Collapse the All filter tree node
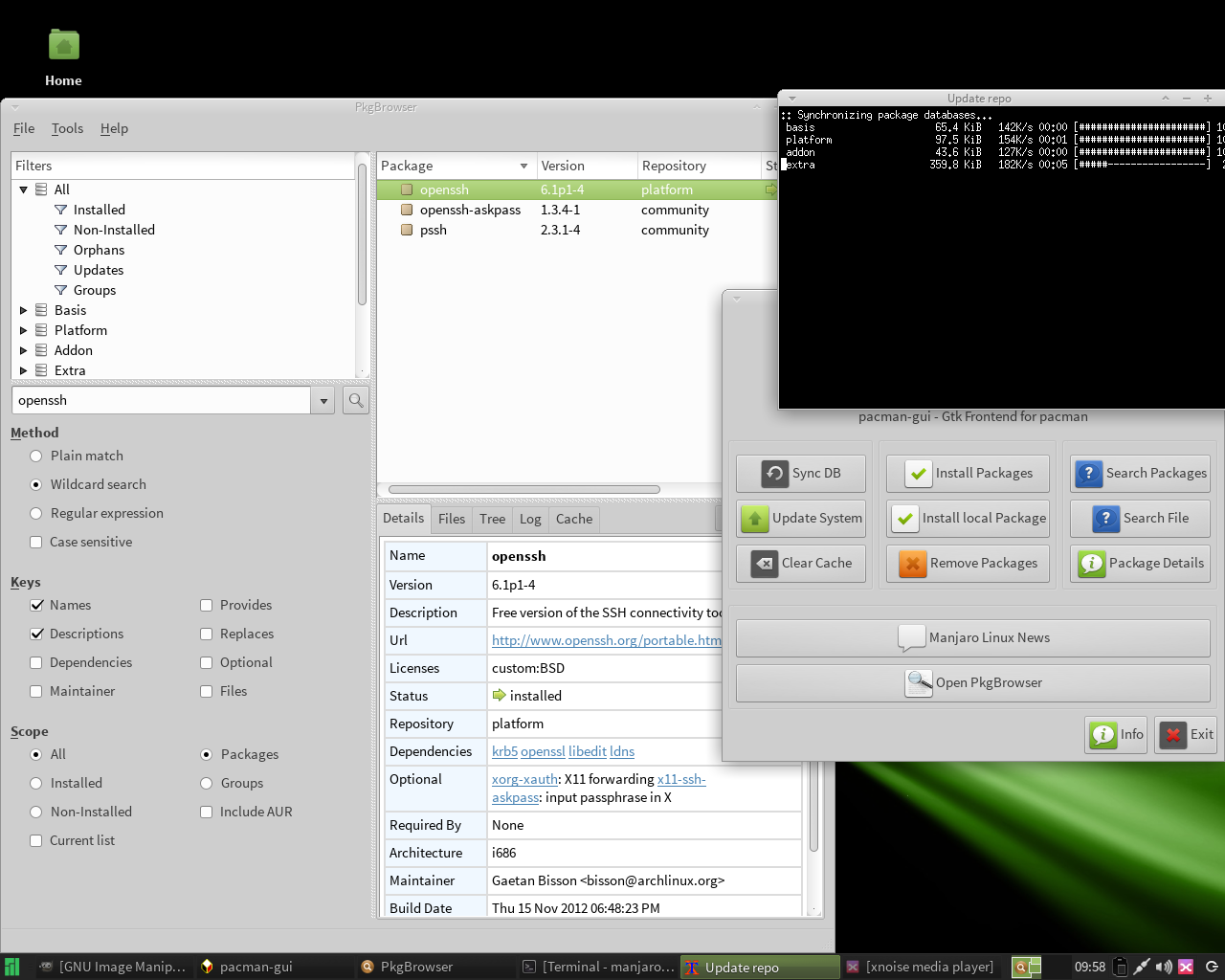 click(x=23, y=189)
